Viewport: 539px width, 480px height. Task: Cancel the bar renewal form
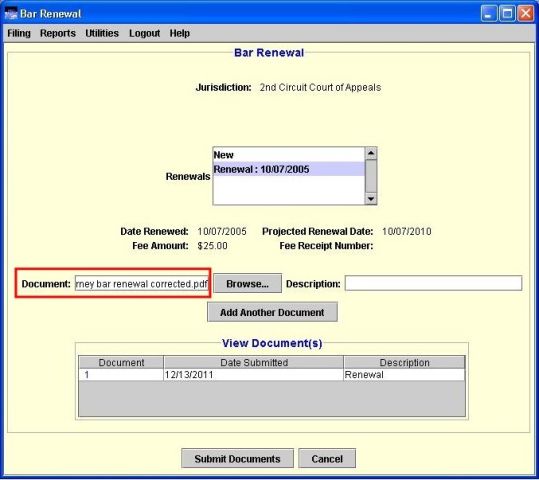pos(327,459)
